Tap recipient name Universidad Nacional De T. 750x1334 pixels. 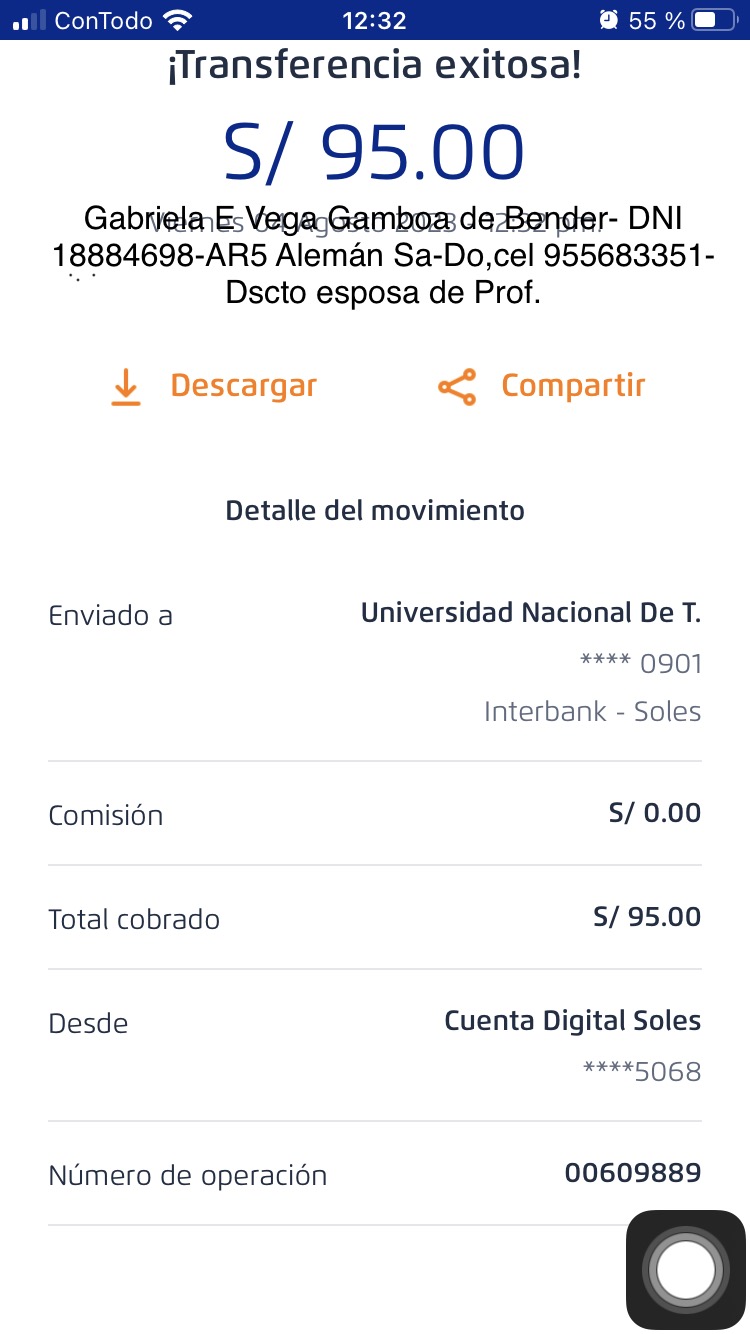click(x=530, y=613)
